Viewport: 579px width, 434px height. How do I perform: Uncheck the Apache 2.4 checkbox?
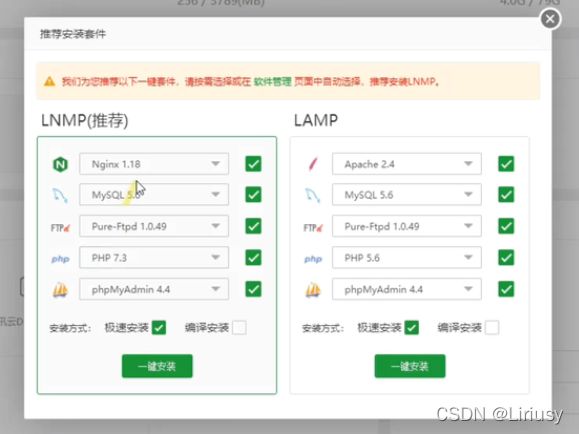pyautogui.click(x=506, y=164)
